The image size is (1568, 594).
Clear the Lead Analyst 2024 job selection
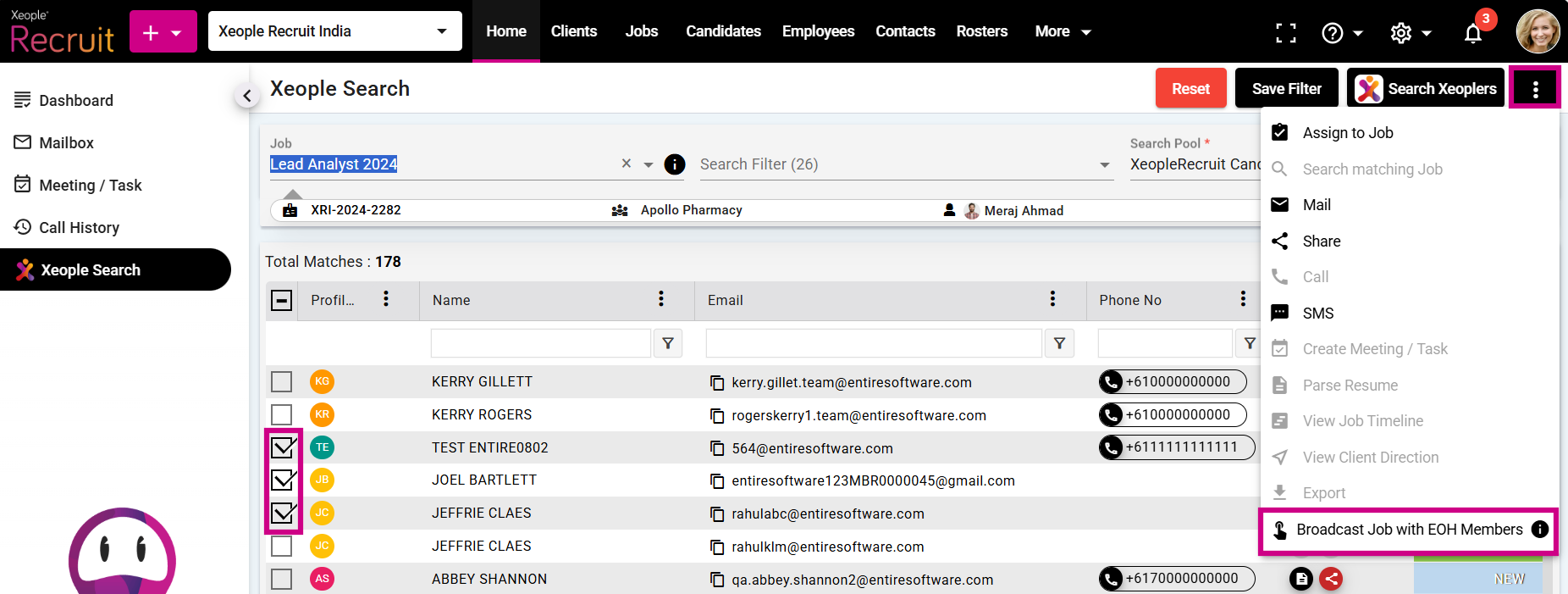pos(627,164)
